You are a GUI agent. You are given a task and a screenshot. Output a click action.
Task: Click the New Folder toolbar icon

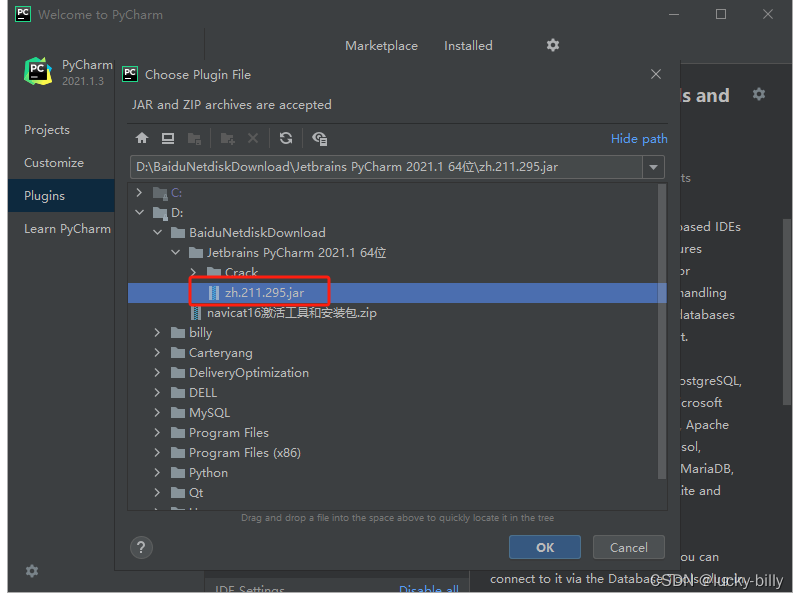pyautogui.click(x=227, y=138)
